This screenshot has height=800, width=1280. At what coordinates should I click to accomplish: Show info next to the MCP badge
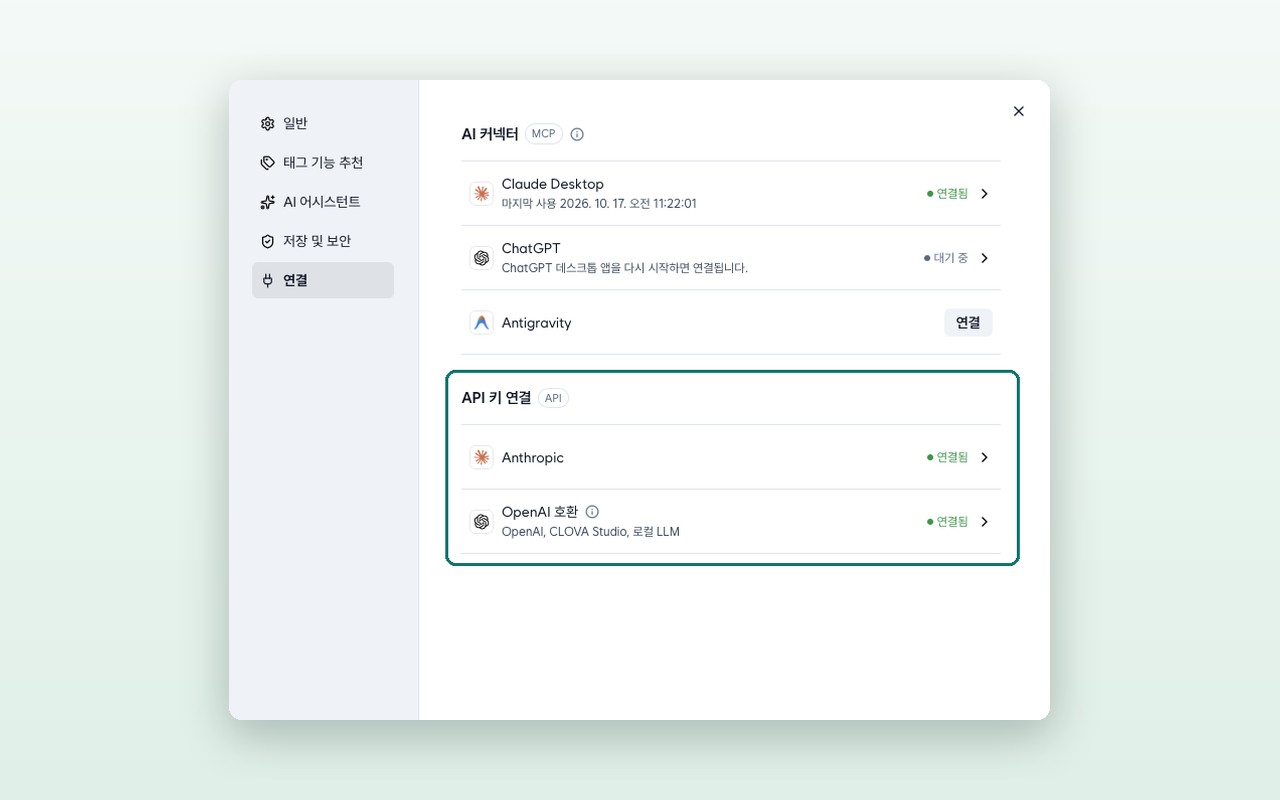tap(577, 134)
